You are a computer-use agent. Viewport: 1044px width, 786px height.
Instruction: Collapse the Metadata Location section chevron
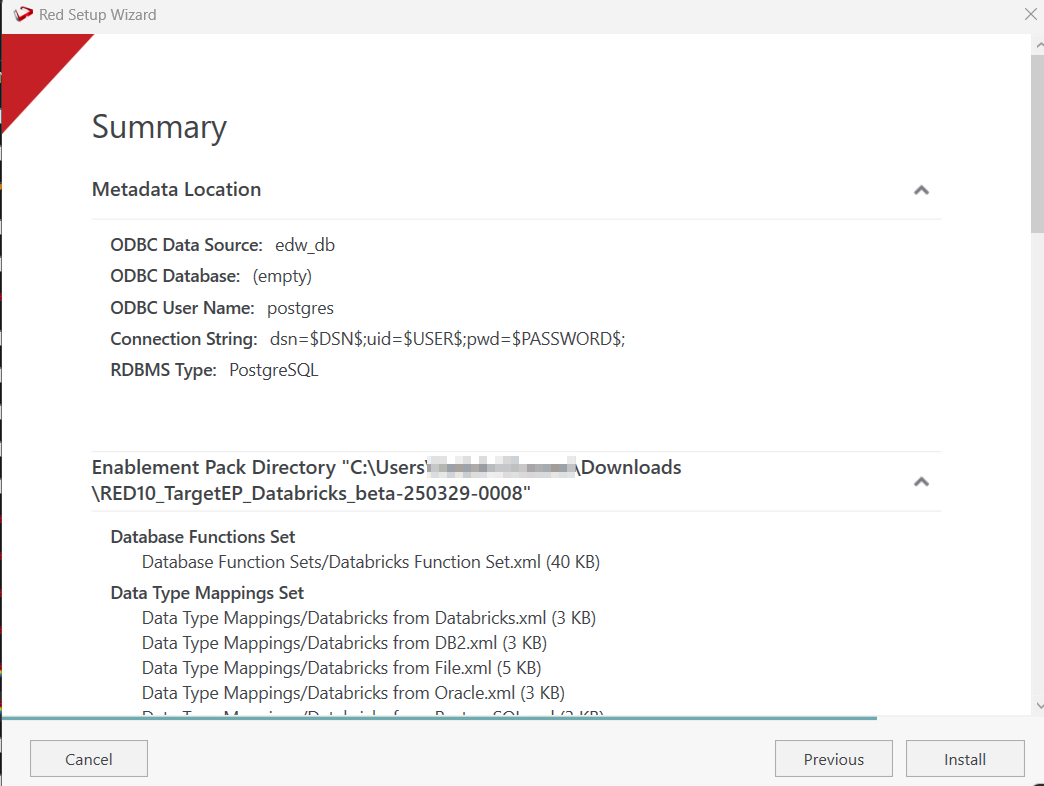922,190
